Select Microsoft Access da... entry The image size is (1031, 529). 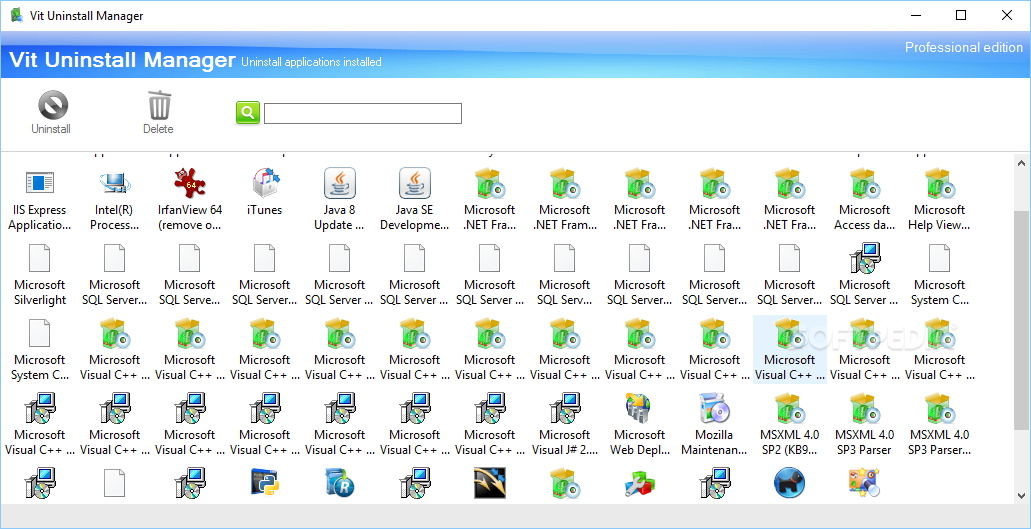[x=864, y=199]
